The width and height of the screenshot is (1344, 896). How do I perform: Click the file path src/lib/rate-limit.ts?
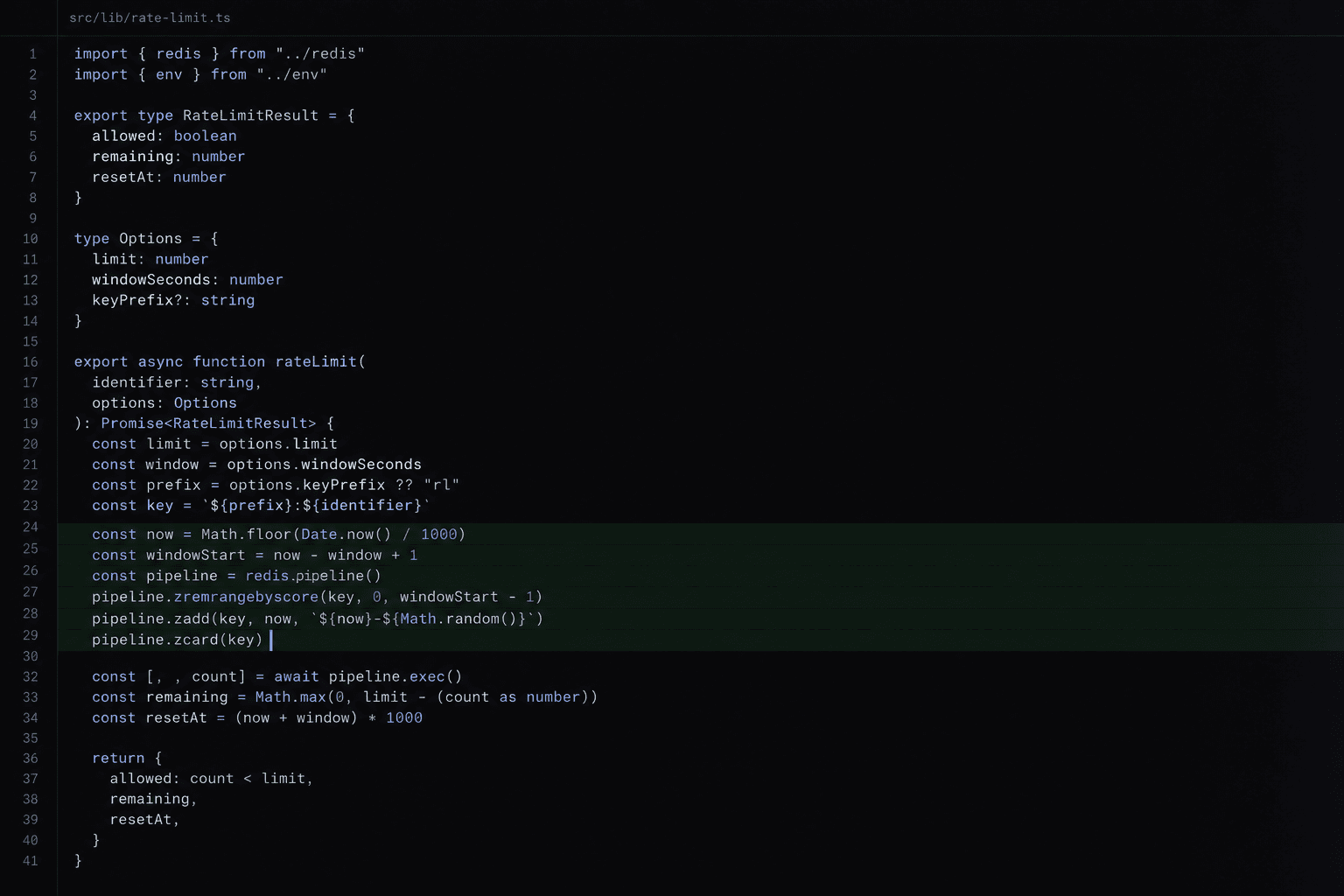pyautogui.click(x=150, y=17)
